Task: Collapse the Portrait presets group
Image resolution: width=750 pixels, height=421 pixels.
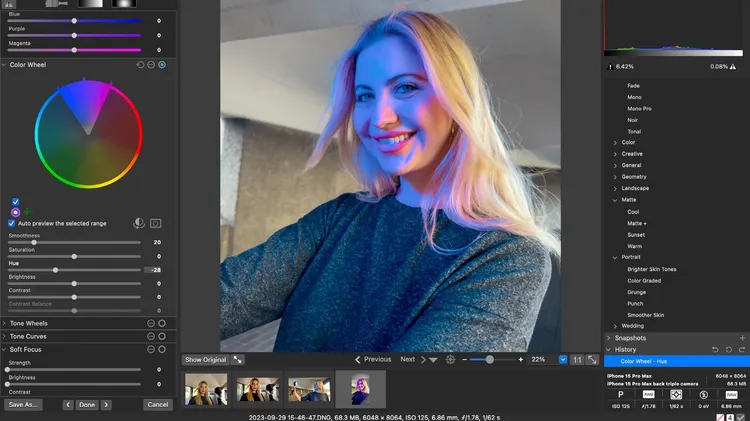Action: [x=615, y=257]
